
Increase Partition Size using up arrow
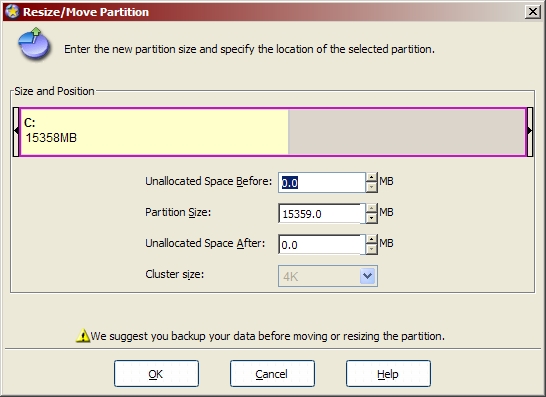pos(372,209)
